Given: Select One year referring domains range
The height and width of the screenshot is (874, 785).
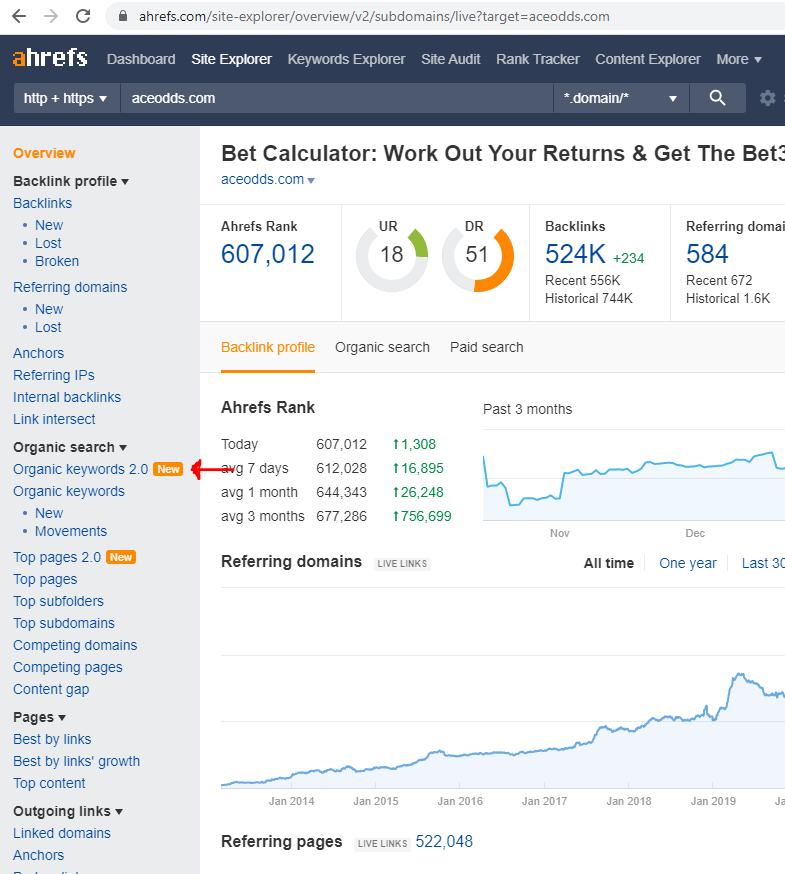Looking at the screenshot, I should [687, 563].
